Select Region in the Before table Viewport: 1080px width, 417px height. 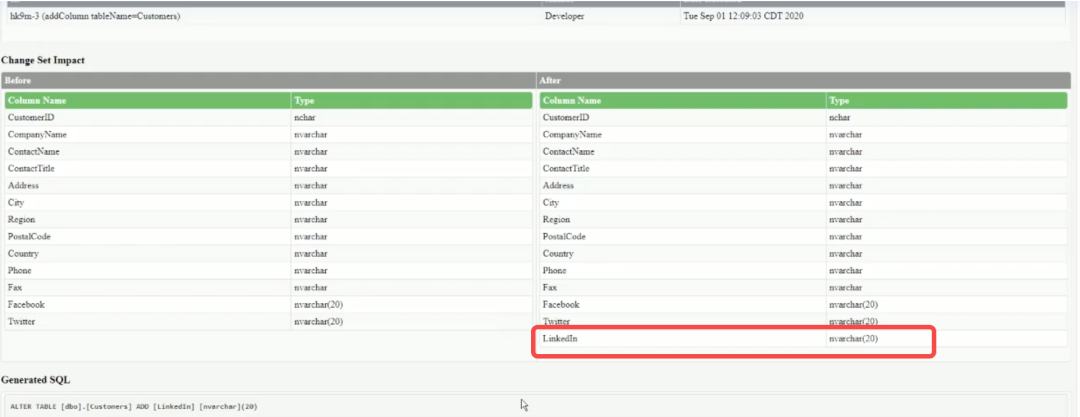coord(21,219)
